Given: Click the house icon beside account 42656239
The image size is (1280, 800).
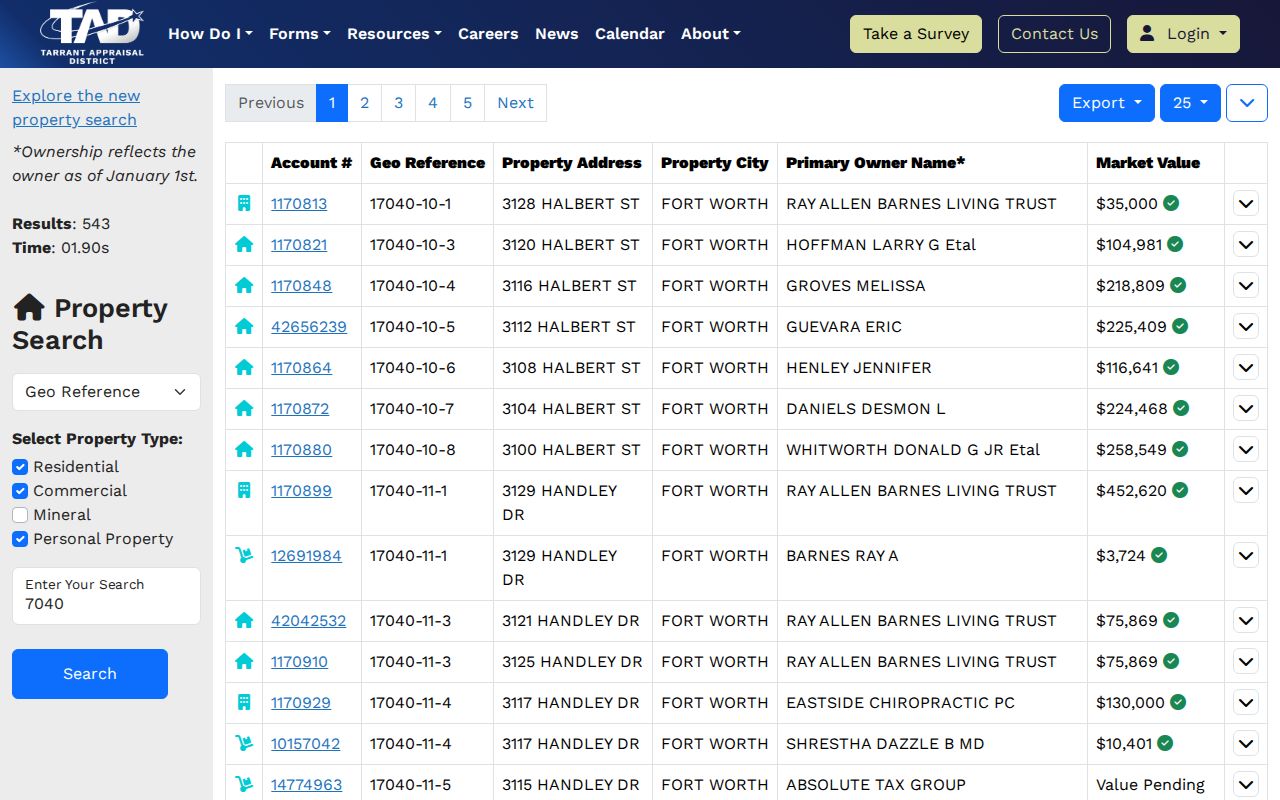Looking at the screenshot, I should 244,326.
